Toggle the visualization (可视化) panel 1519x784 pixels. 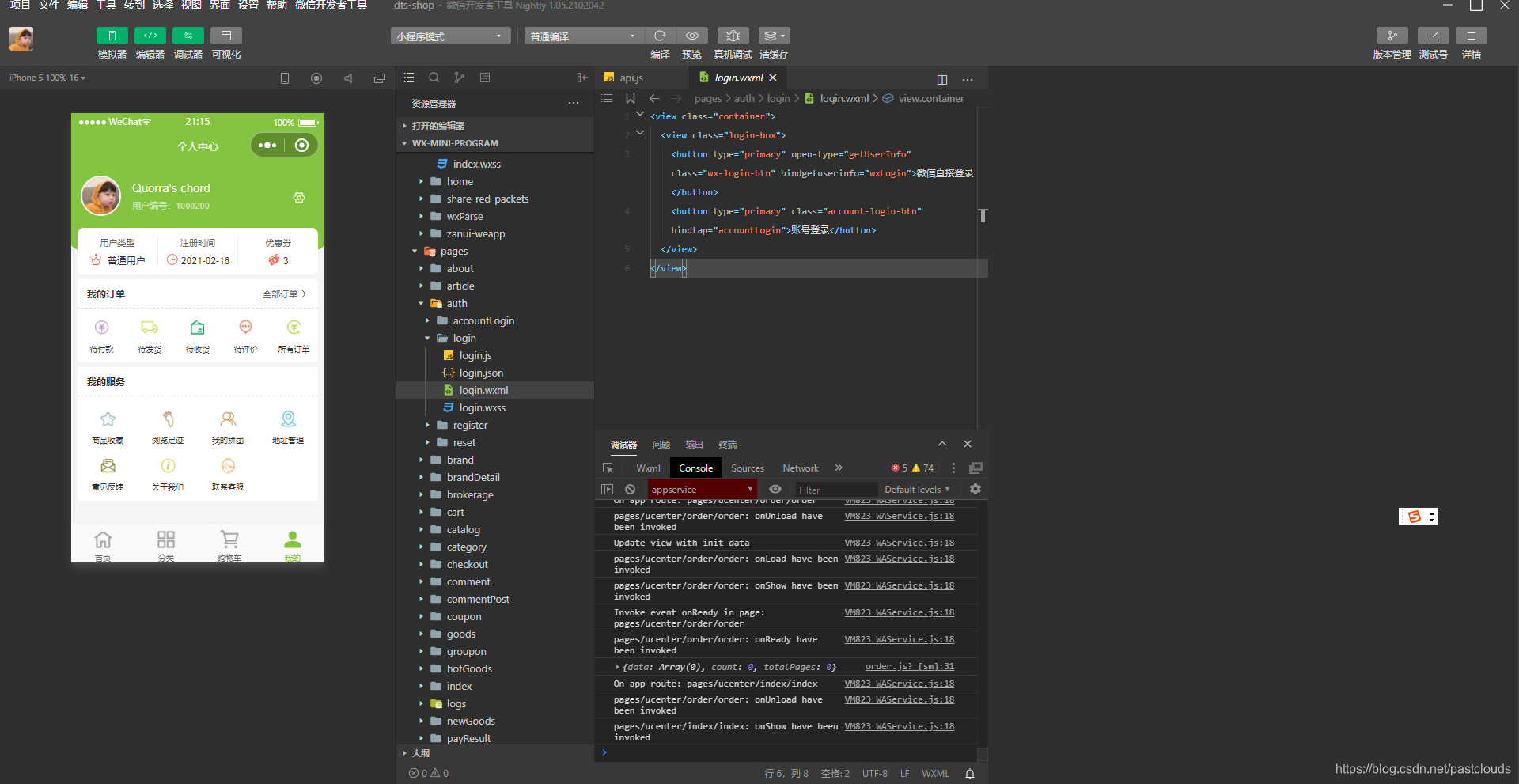click(225, 36)
